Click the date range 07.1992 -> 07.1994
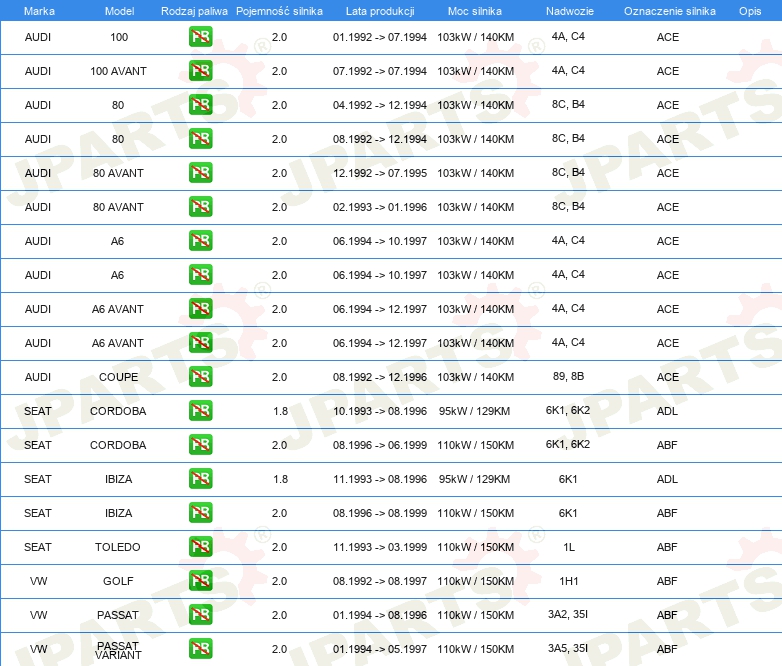 tap(380, 71)
